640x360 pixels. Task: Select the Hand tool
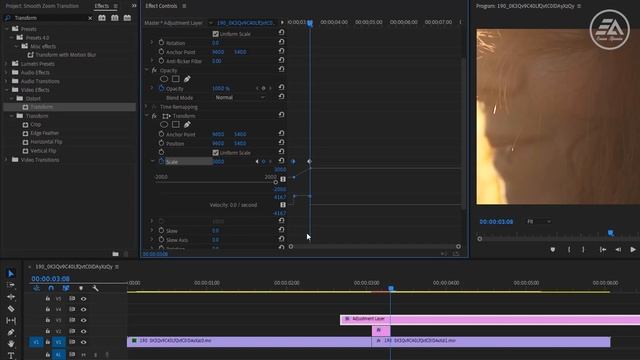(11, 344)
